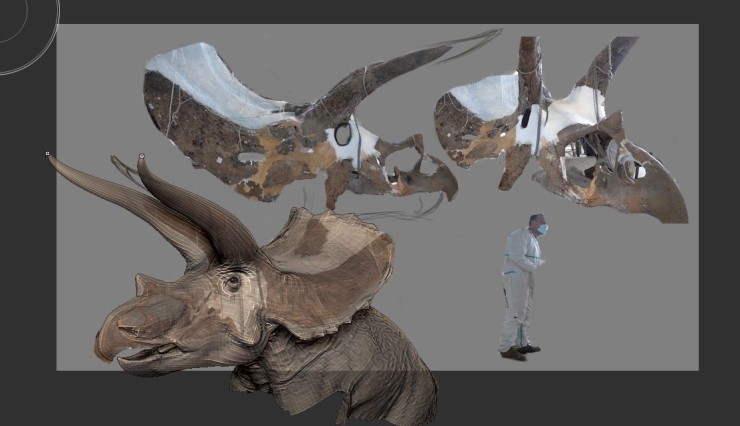
Task: Select the square control point at long horn tip
Action: point(48,153)
